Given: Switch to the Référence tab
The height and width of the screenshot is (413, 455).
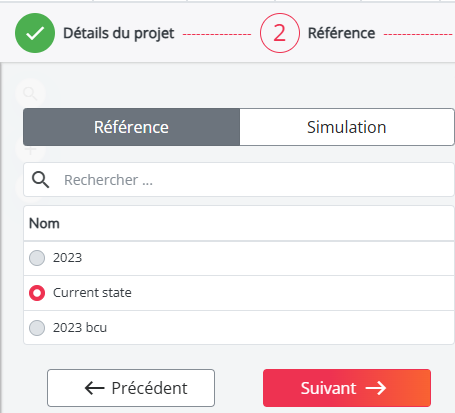Looking at the screenshot, I should coord(131,127).
